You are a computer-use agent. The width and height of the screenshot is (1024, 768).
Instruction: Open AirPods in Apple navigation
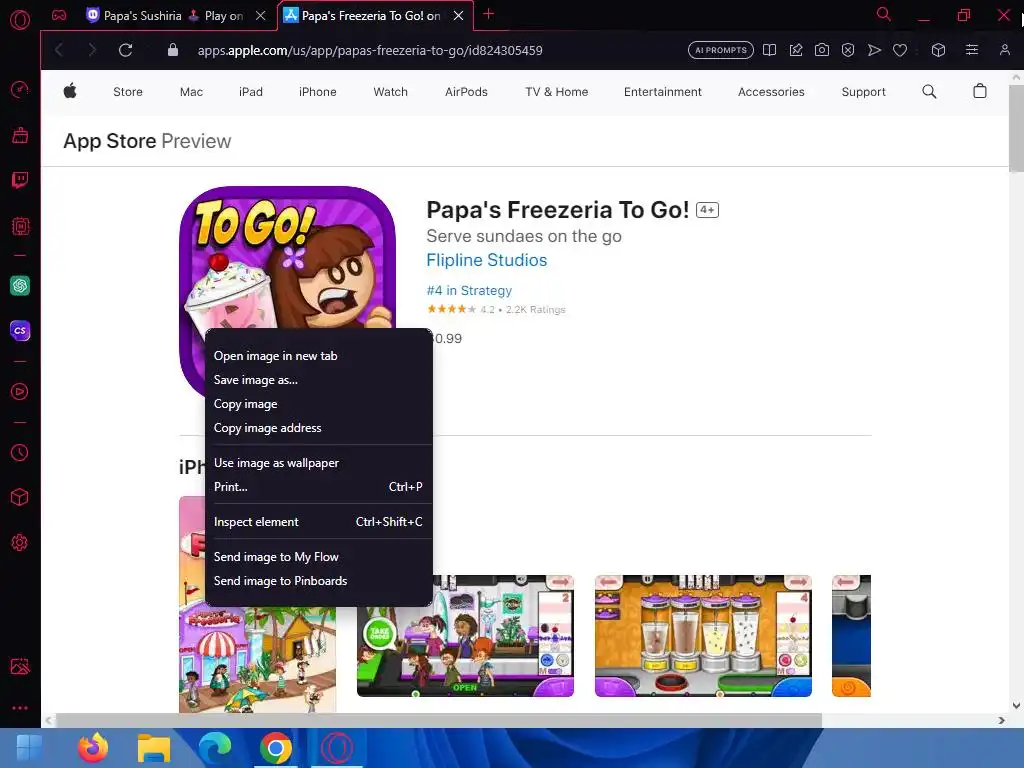coord(466,92)
